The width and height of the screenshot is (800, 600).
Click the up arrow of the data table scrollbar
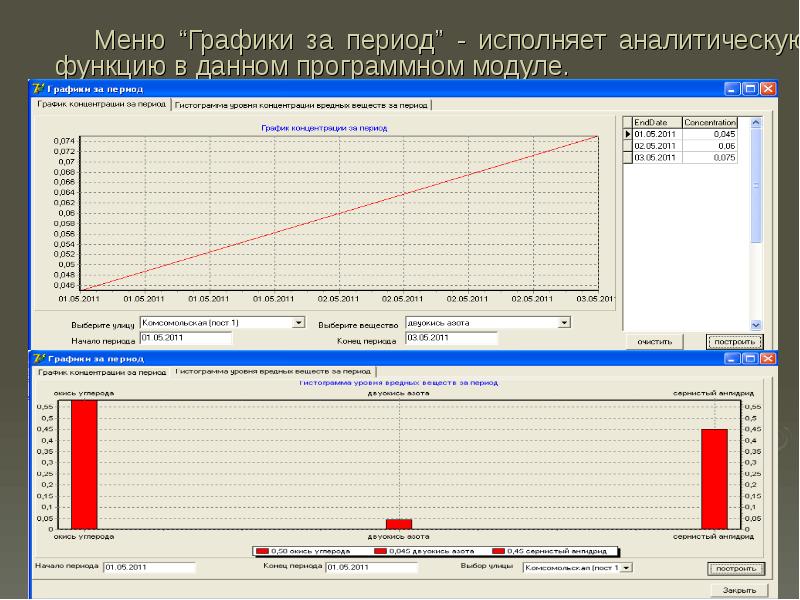[756, 122]
